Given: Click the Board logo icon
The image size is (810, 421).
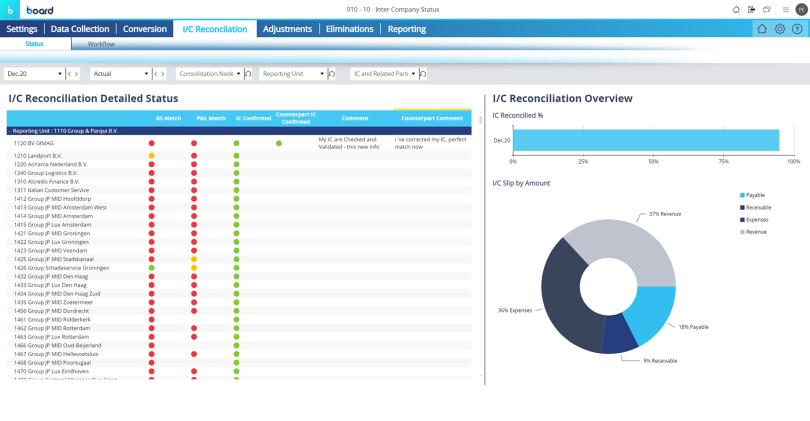Looking at the screenshot, I should 10,9.
